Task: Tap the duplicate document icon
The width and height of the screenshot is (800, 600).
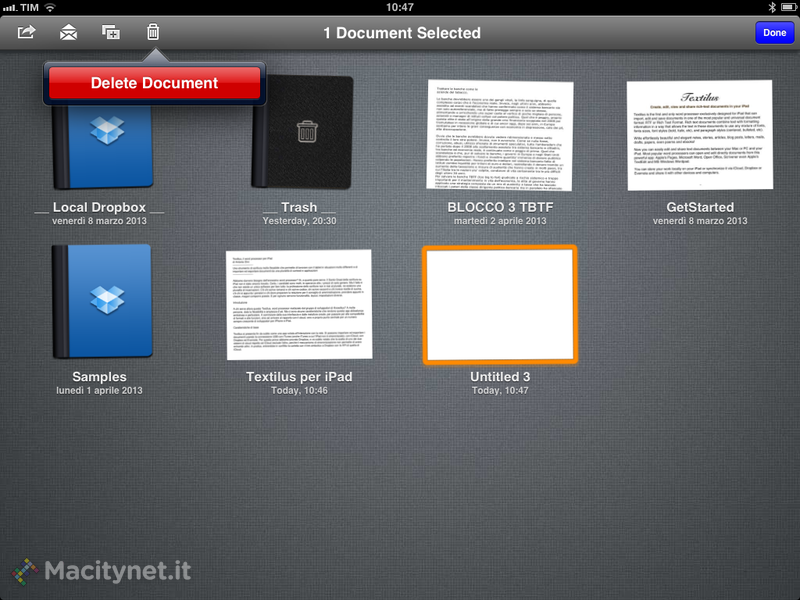Action: [x=111, y=33]
